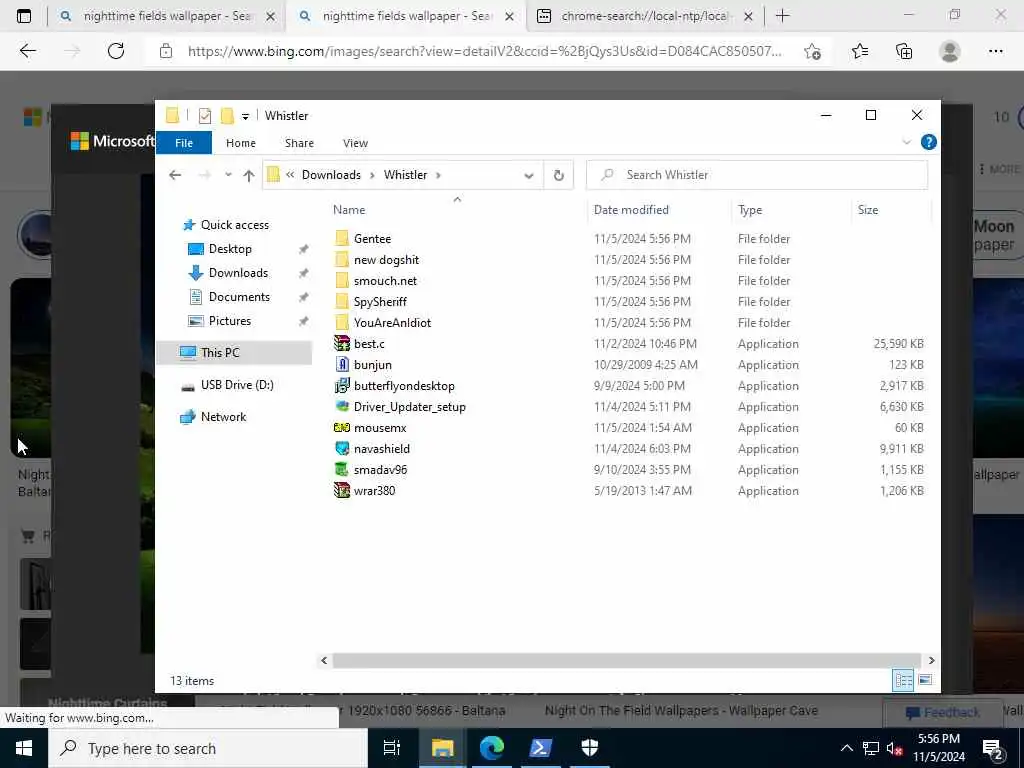The image size is (1024, 768).
Task: Select Pictures in navigation pane
Action: click(230, 321)
